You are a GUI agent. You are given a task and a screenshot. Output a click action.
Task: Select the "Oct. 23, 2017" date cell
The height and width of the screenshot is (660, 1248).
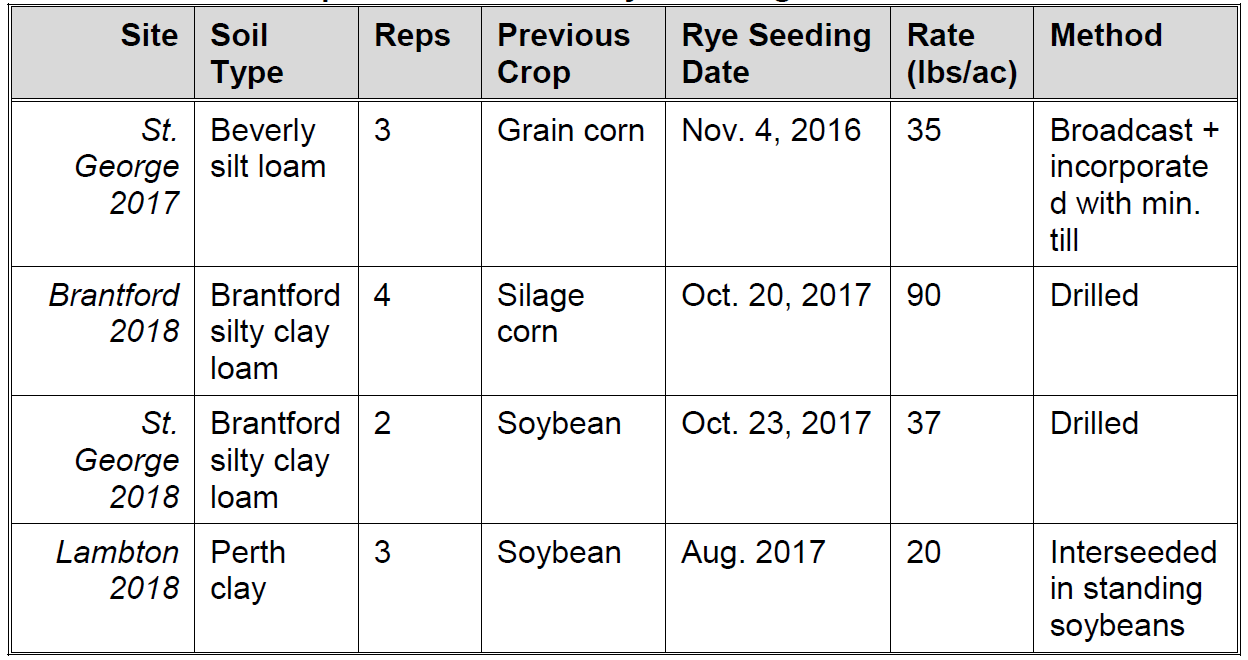776,424
